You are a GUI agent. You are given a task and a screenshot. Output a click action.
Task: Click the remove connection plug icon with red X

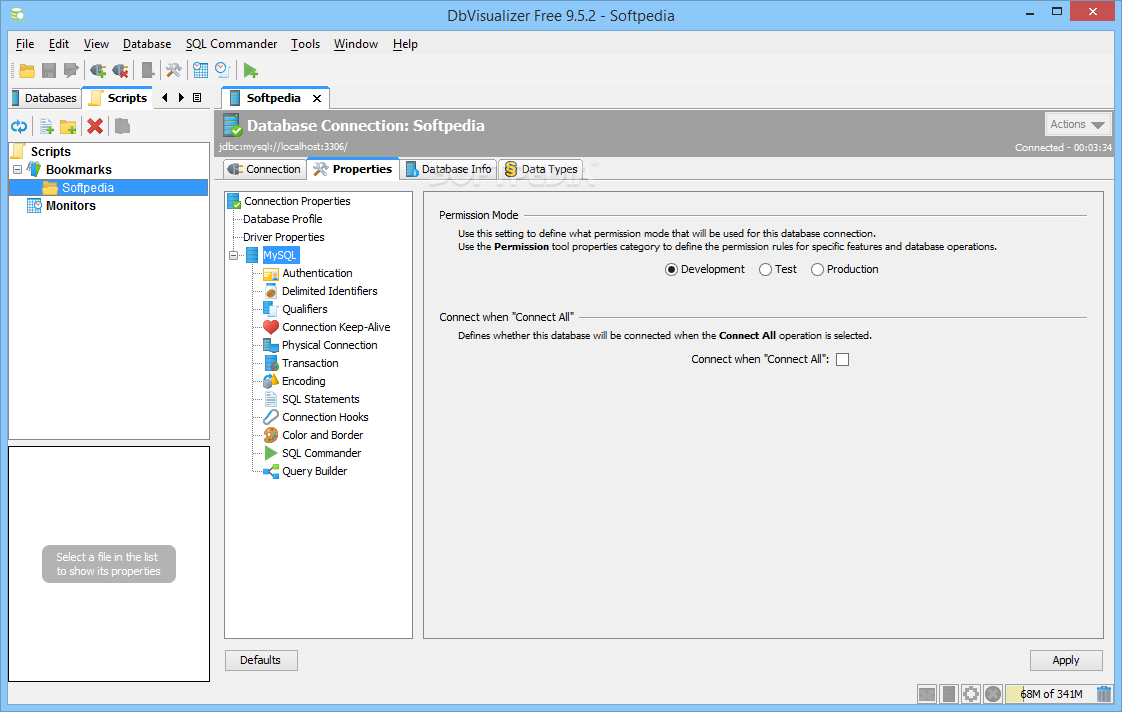(x=120, y=70)
